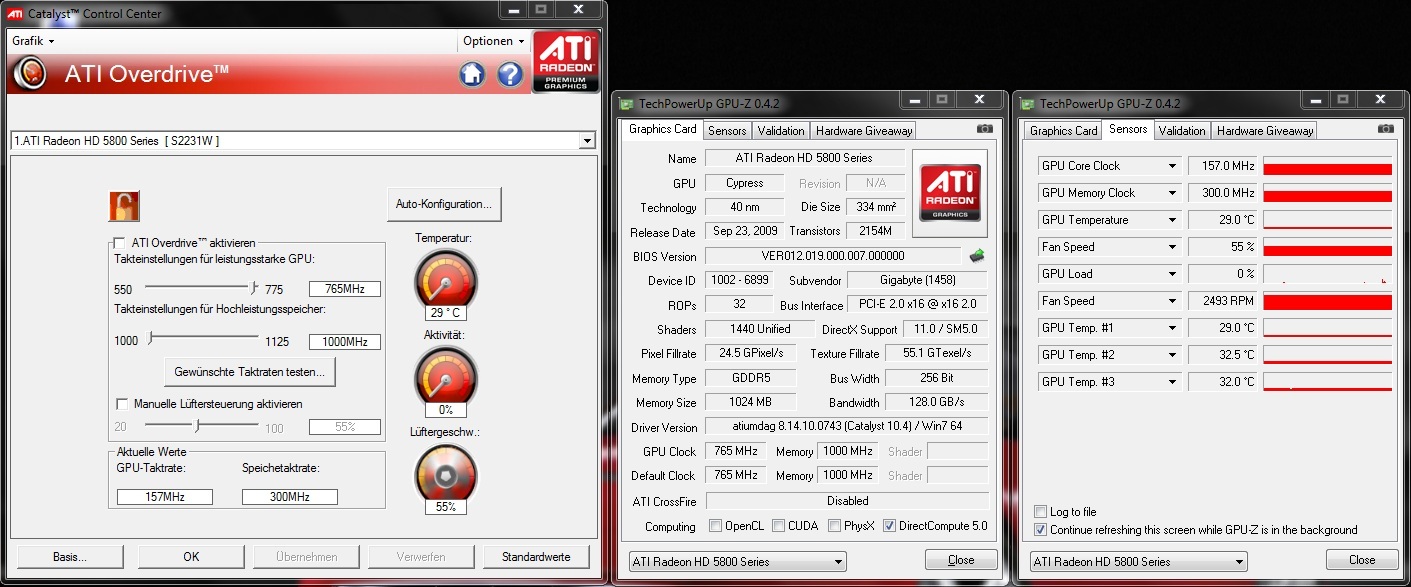Check the Log to file option
This screenshot has height=587, width=1411.
coord(1041,512)
